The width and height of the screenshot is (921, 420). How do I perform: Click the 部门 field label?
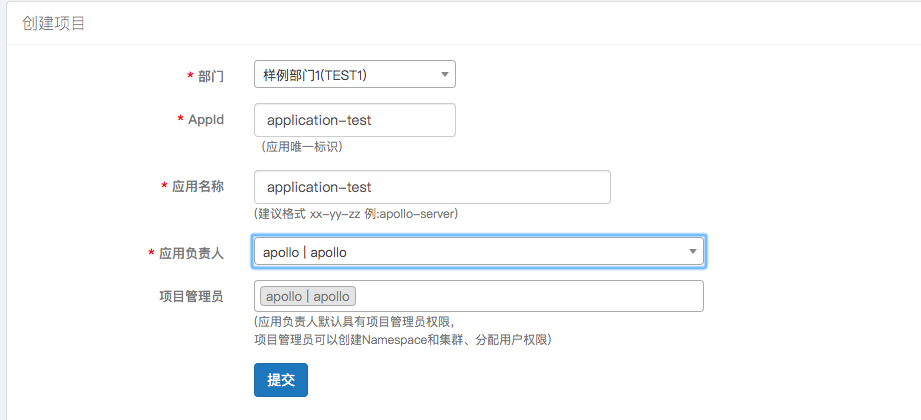211,76
